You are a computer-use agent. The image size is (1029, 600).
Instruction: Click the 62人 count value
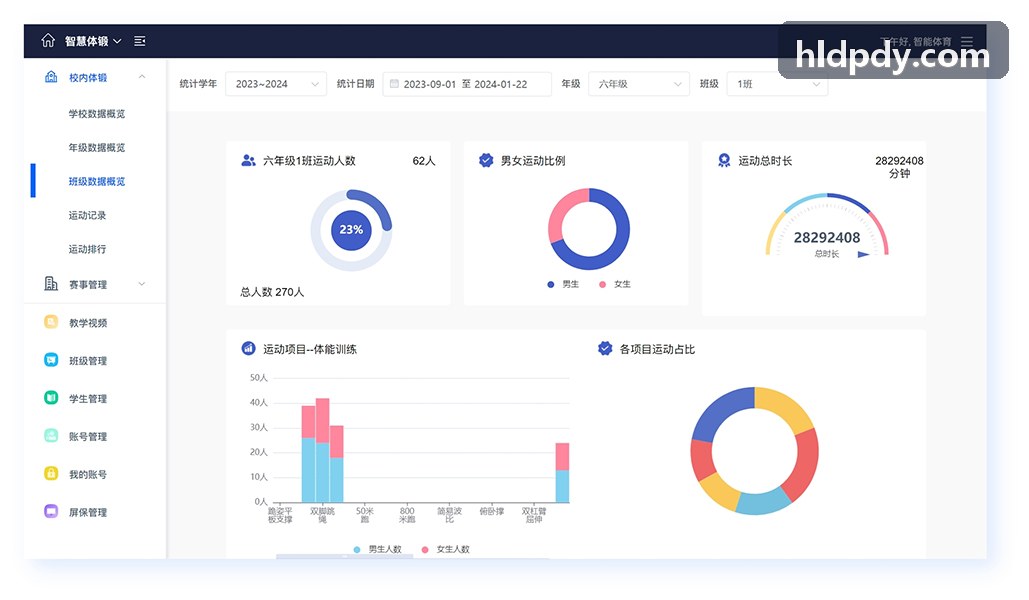(x=424, y=161)
